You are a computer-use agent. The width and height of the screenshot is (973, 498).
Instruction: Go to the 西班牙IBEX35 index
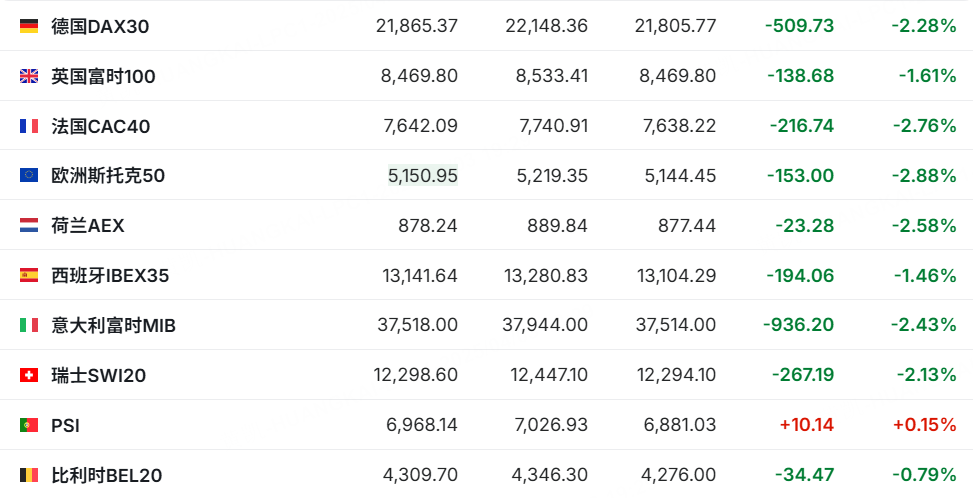pos(110,275)
